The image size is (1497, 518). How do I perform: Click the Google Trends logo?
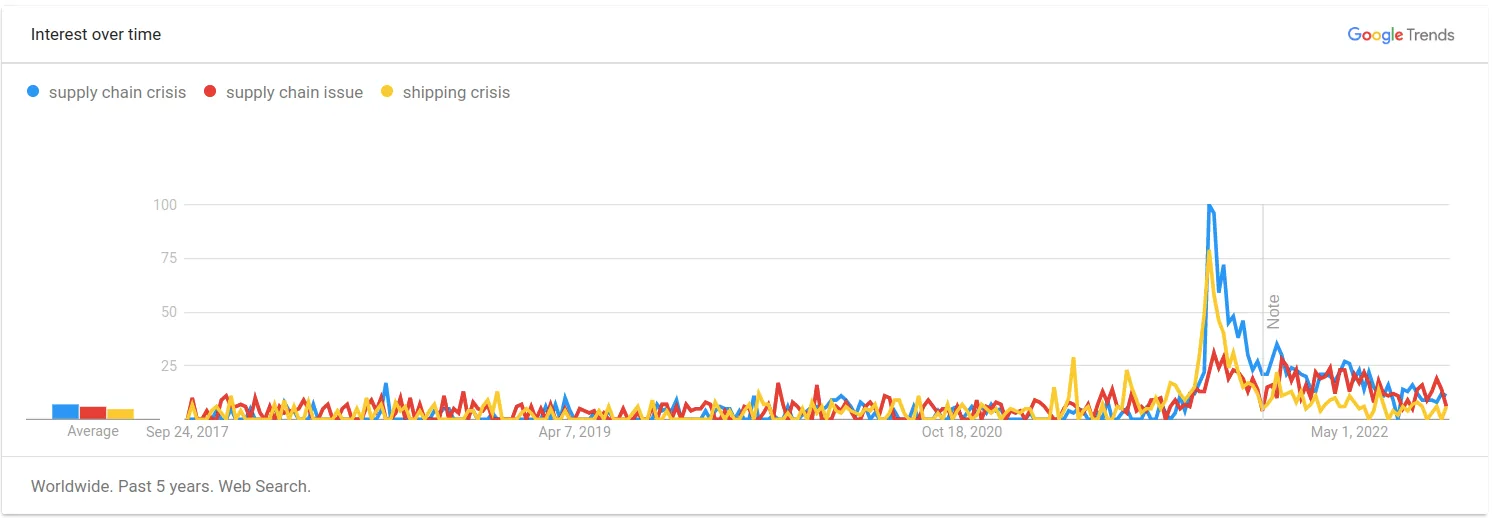coord(1400,35)
